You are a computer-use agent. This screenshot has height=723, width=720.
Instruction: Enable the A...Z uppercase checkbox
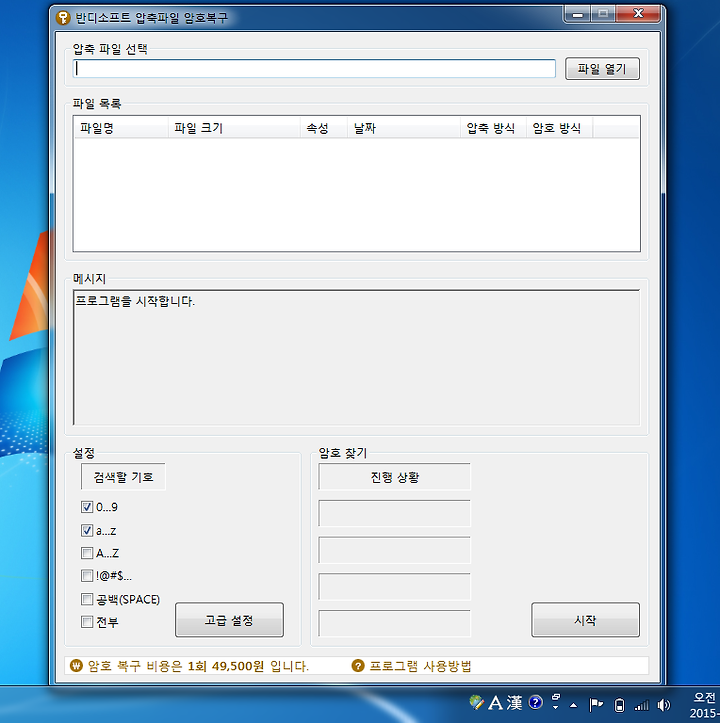pos(87,552)
